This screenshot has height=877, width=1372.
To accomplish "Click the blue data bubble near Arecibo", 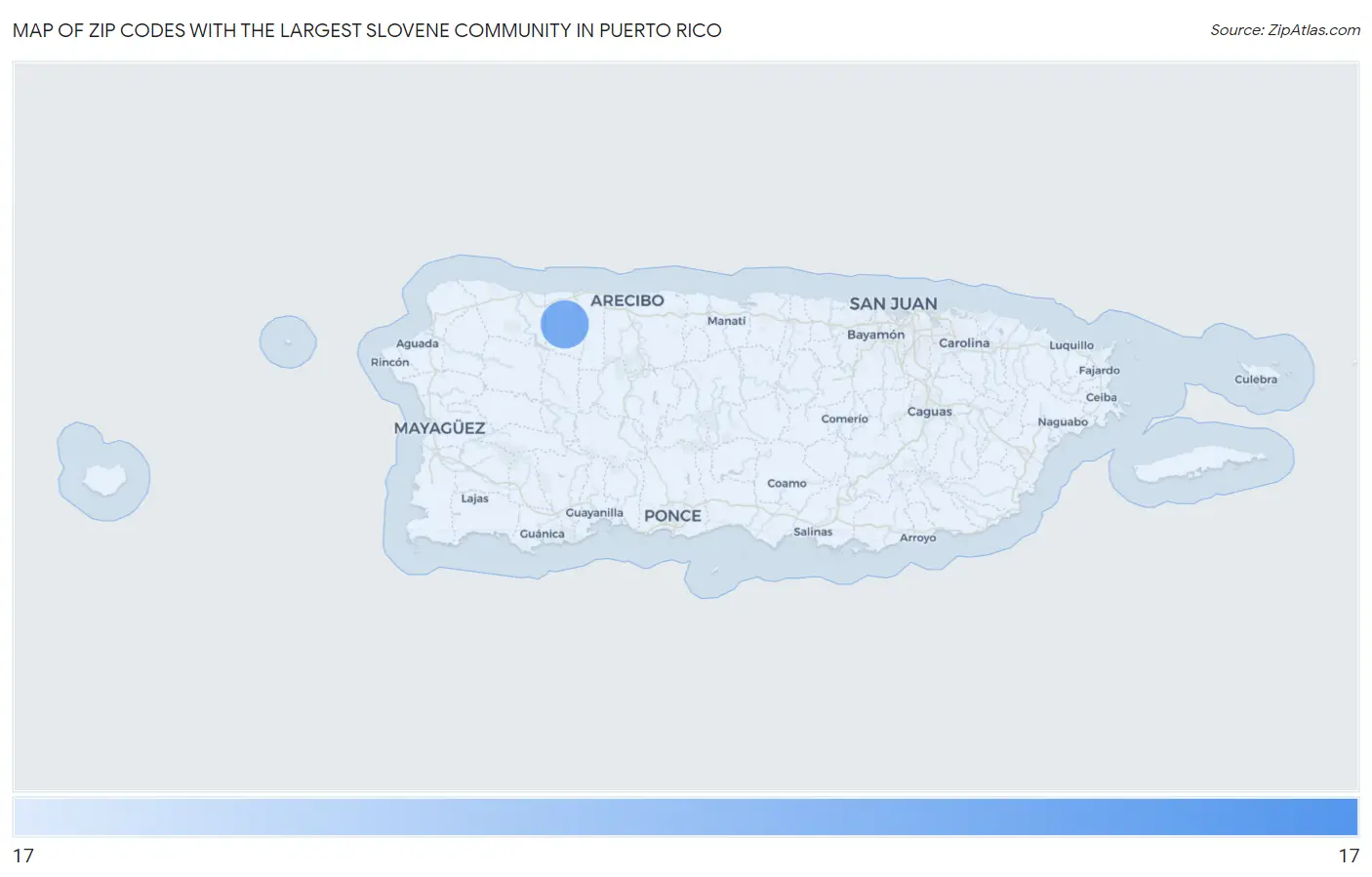I will [564, 324].
